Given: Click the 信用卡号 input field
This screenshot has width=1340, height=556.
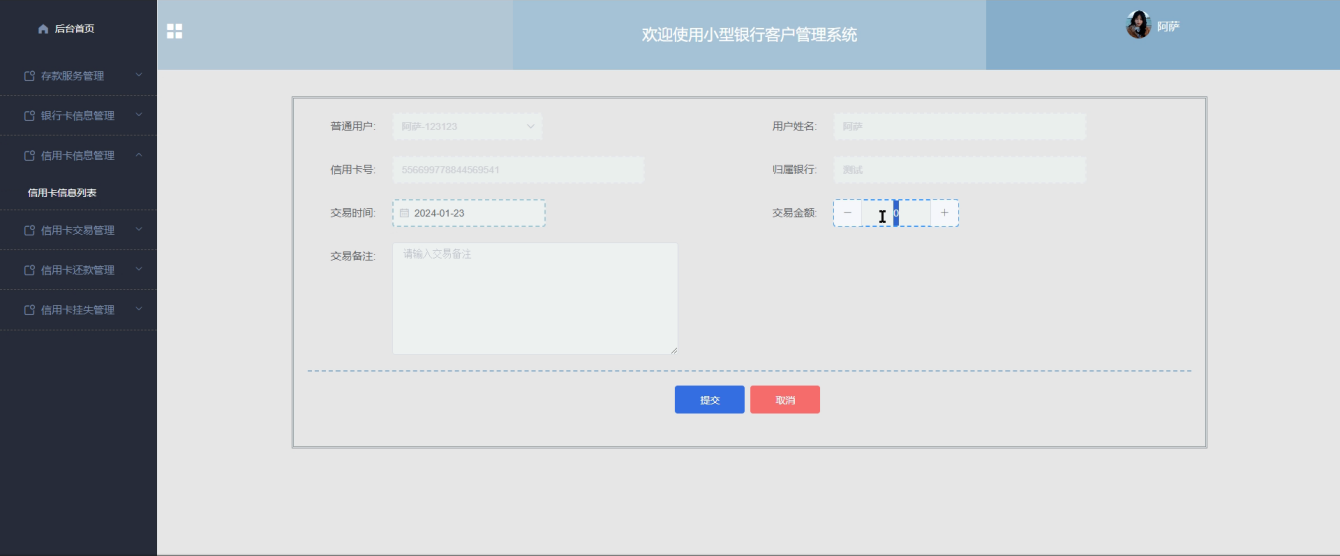Looking at the screenshot, I should click(518, 170).
